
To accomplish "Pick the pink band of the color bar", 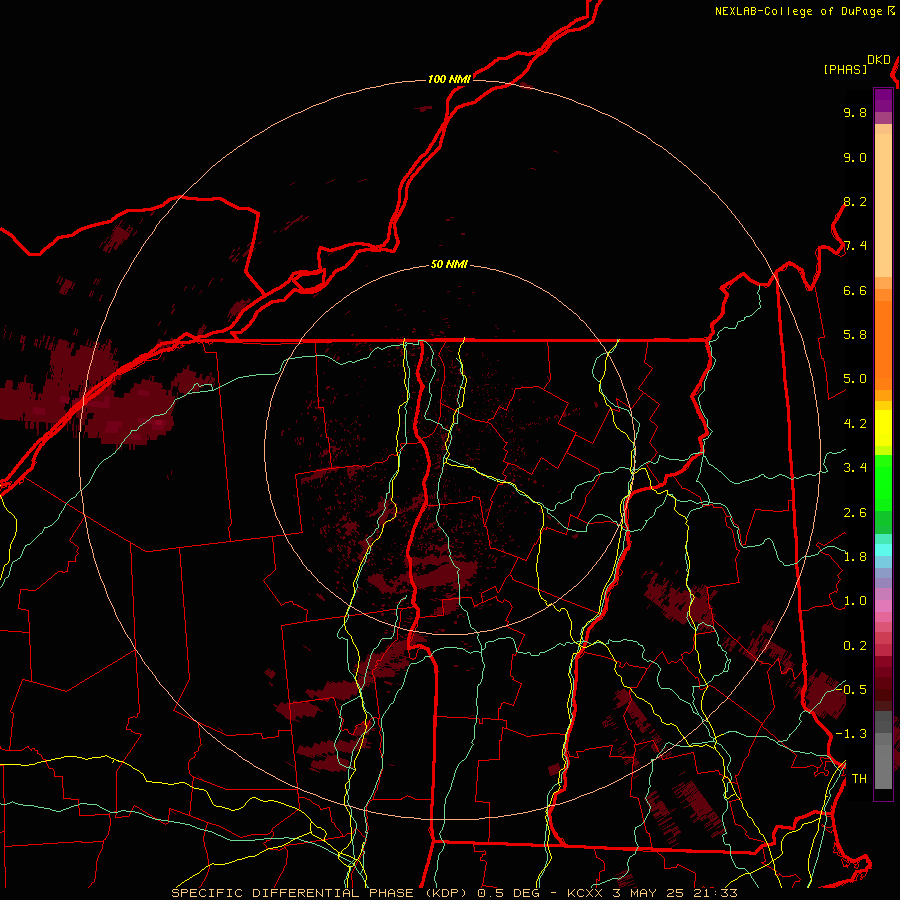I will [x=883, y=606].
